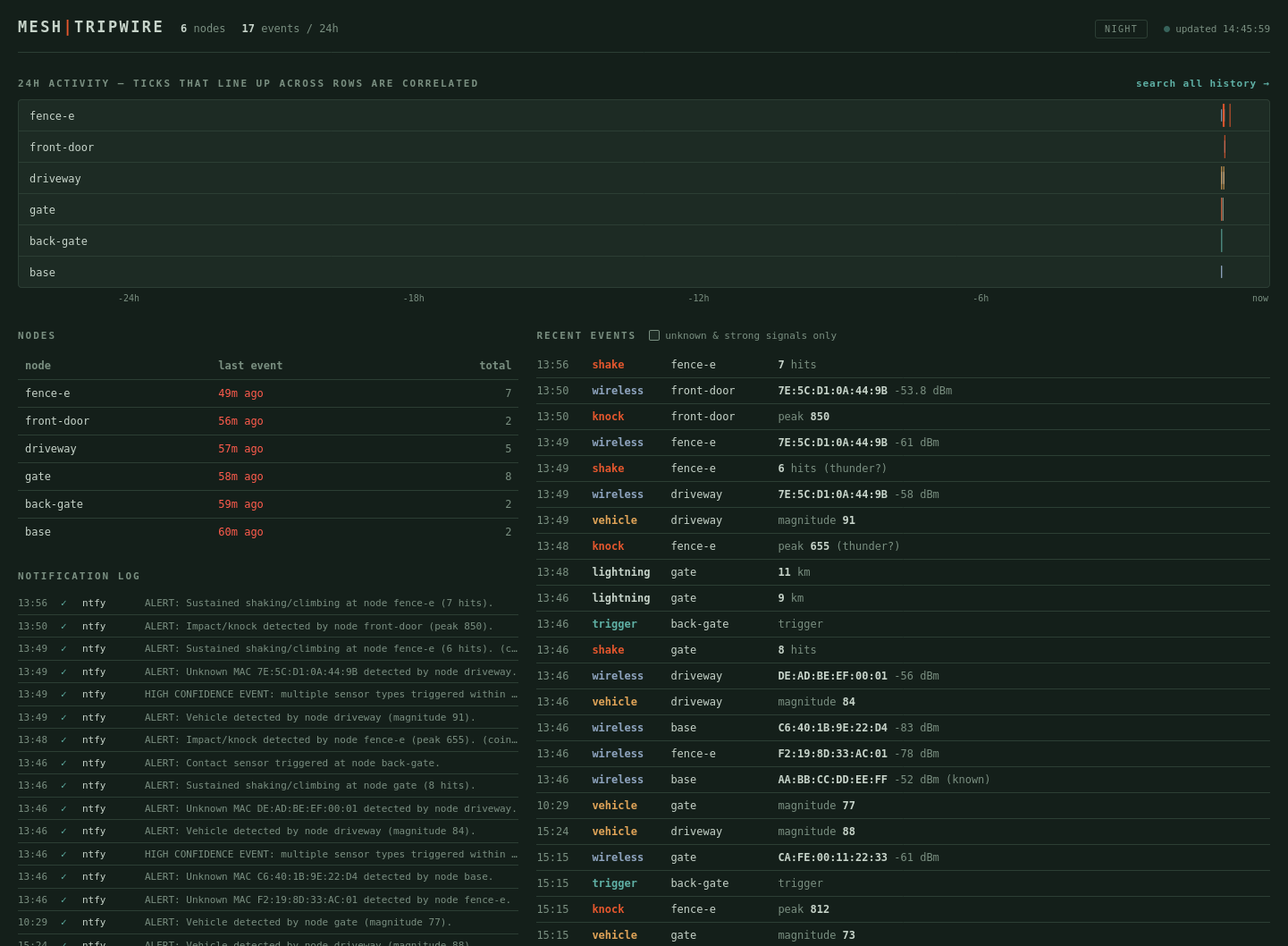Click the front-door activity timeline row label
The height and width of the screenshot is (946, 1288).
[62, 148]
